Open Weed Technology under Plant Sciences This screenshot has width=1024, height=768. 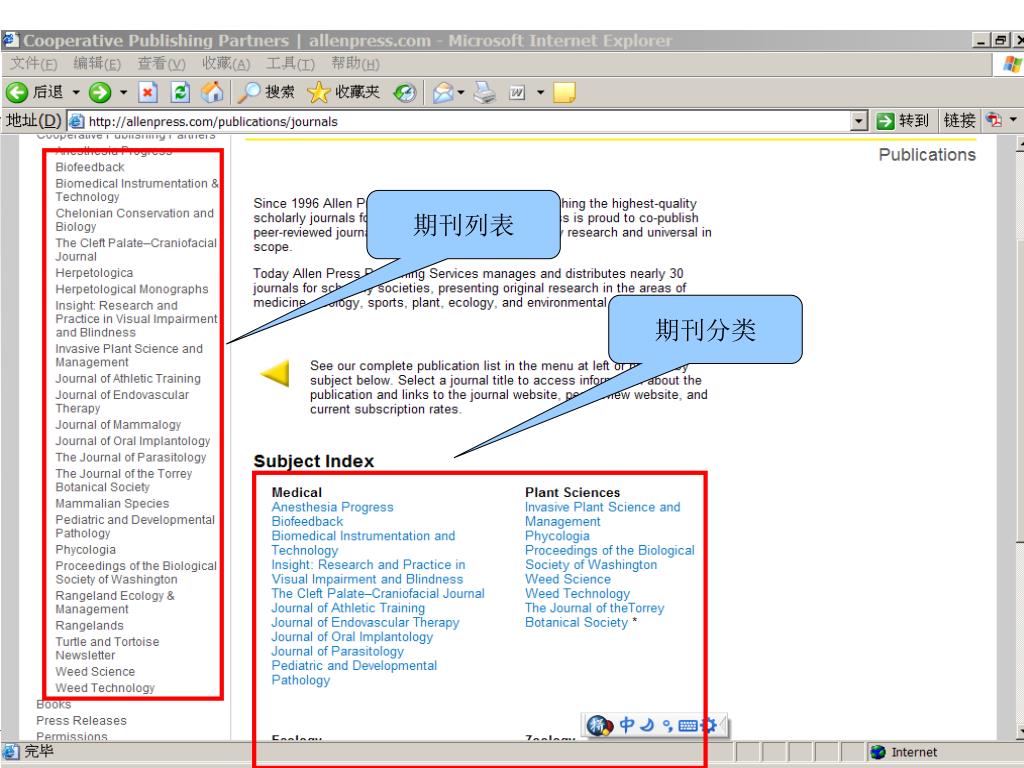click(x=577, y=594)
